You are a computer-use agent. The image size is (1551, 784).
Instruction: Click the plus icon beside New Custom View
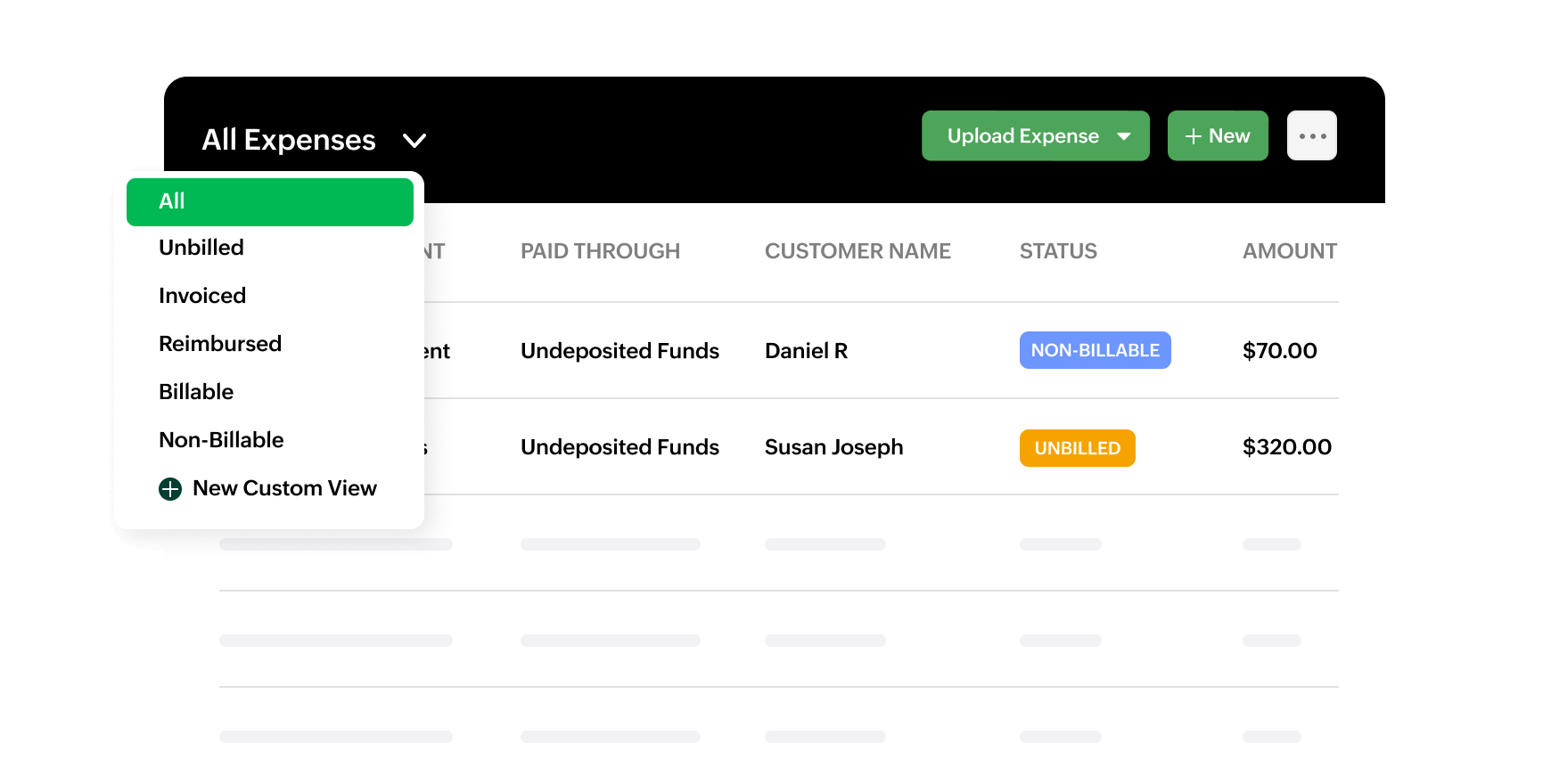[x=170, y=489]
